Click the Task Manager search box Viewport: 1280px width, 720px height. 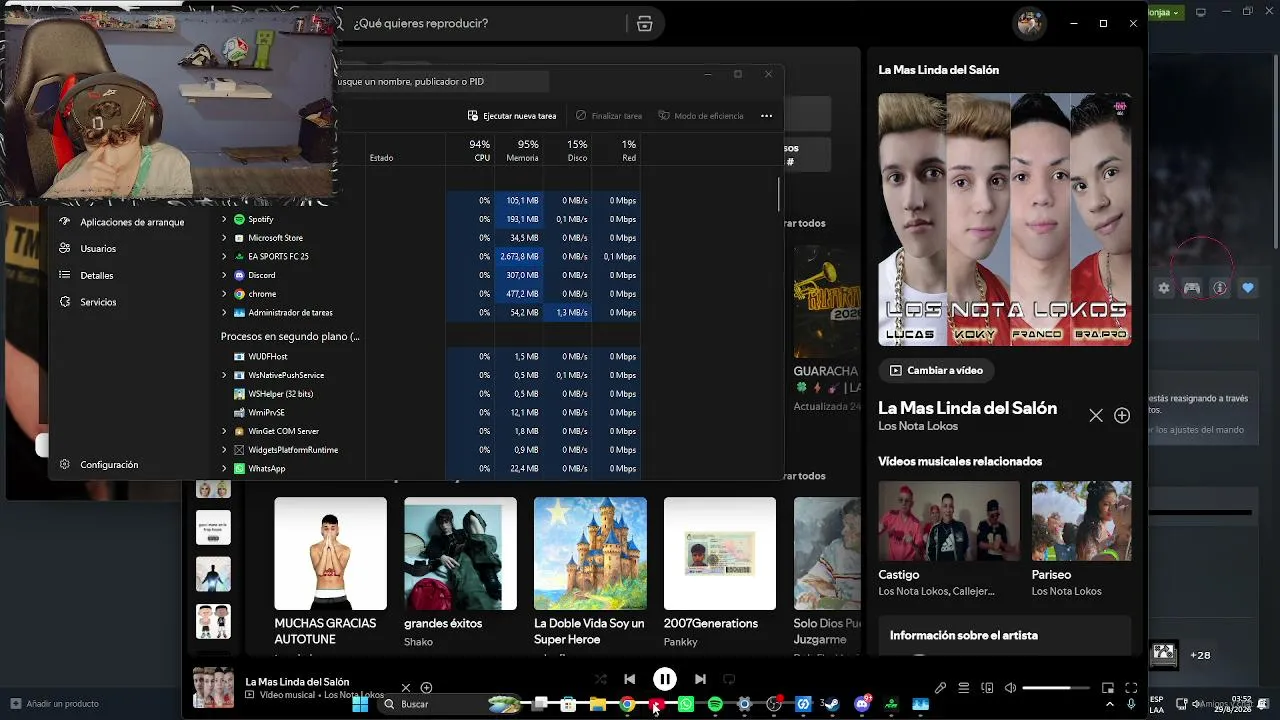[442, 82]
